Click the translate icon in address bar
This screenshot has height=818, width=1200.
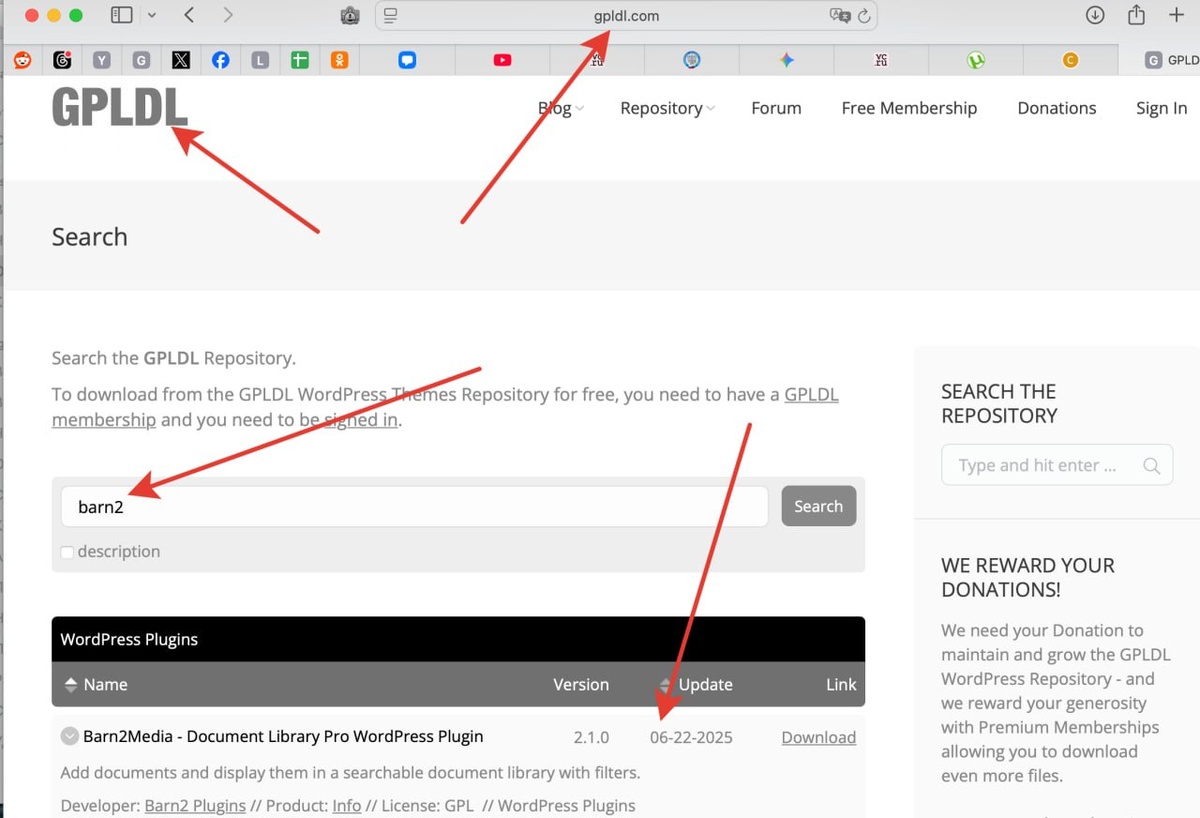(839, 16)
